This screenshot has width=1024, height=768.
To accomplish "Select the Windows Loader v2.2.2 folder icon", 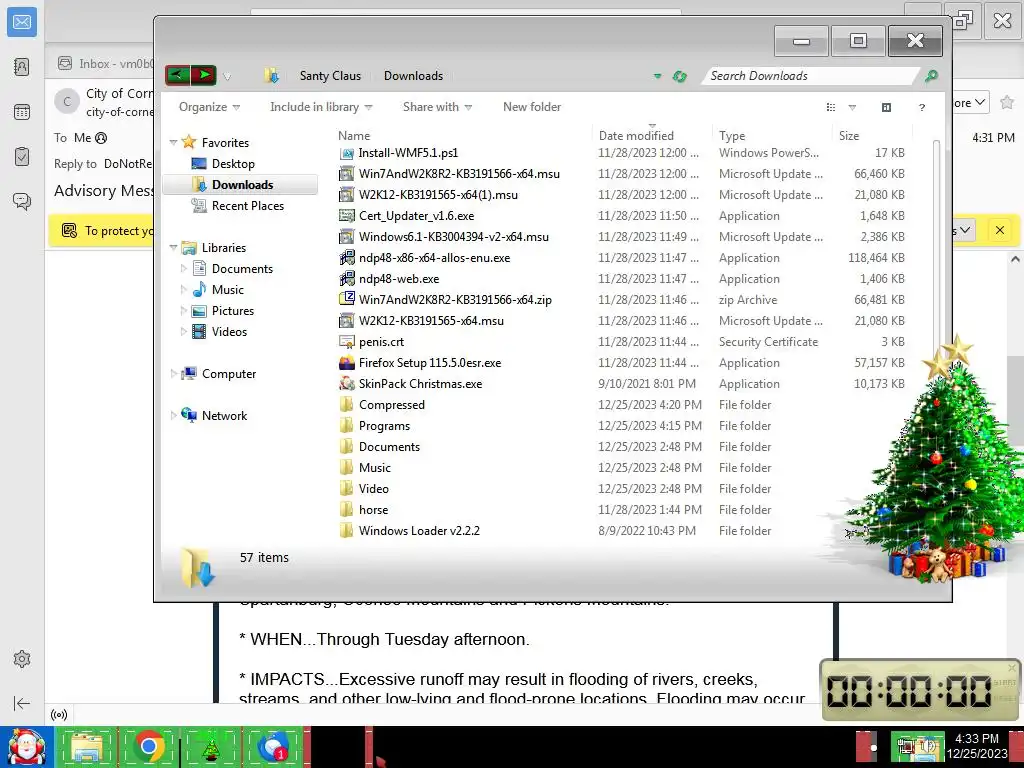I will pos(346,530).
